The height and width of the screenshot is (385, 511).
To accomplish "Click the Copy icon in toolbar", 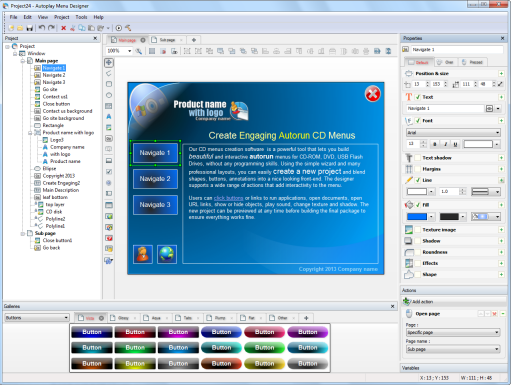I will pyautogui.click(x=82, y=28).
